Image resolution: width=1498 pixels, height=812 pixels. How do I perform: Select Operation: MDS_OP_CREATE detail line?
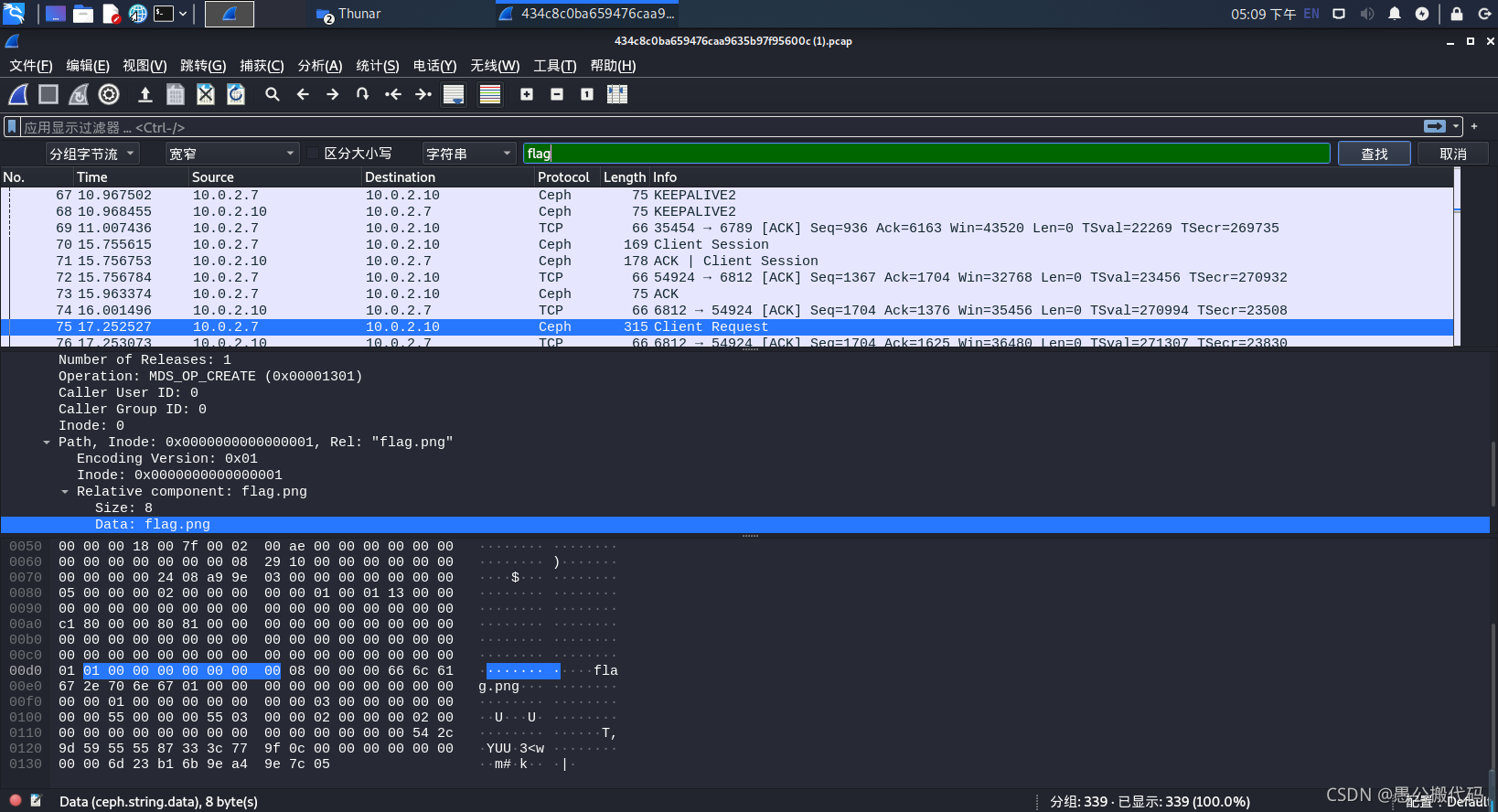[210, 377]
